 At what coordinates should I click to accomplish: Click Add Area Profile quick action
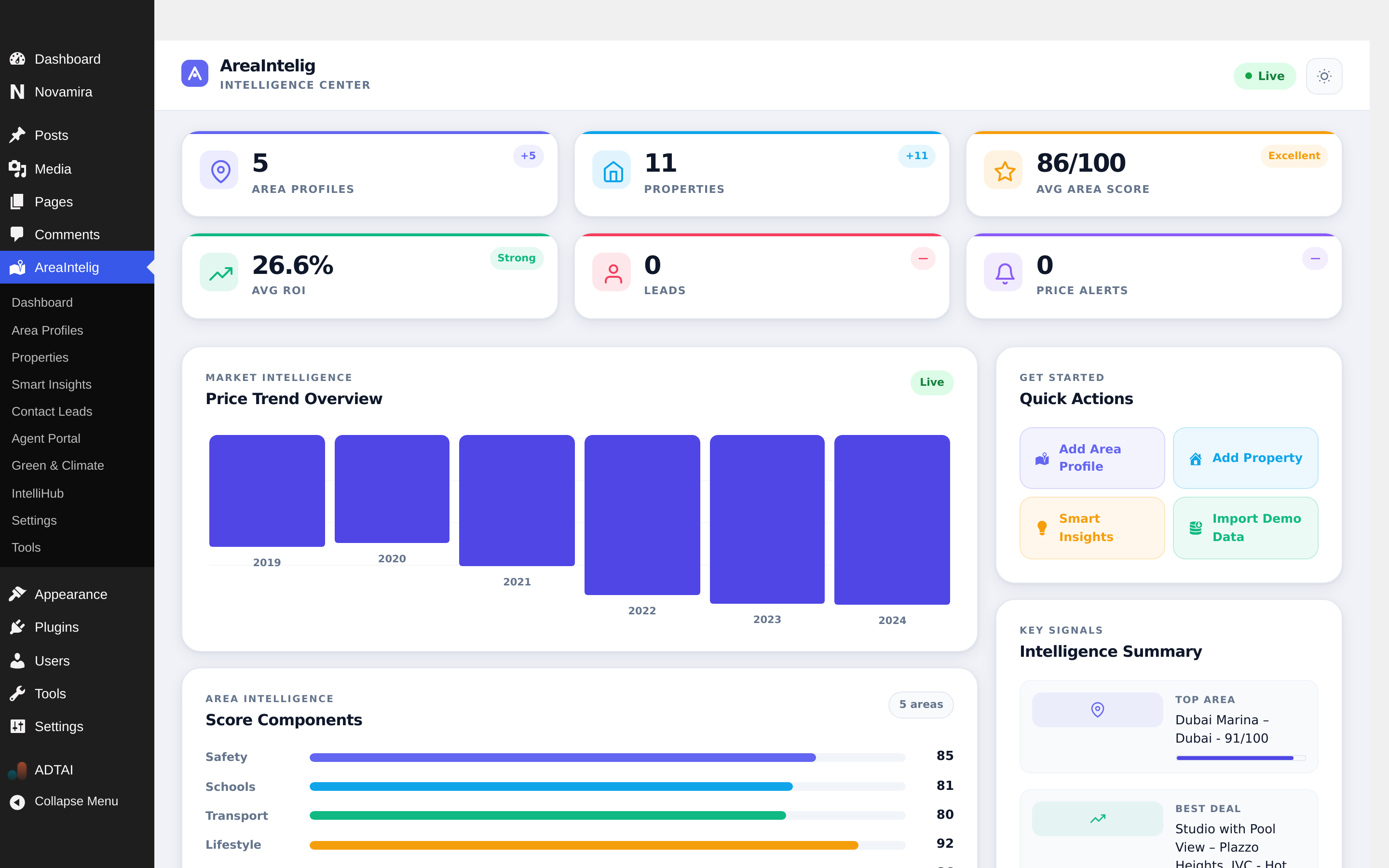point(1092,458)
